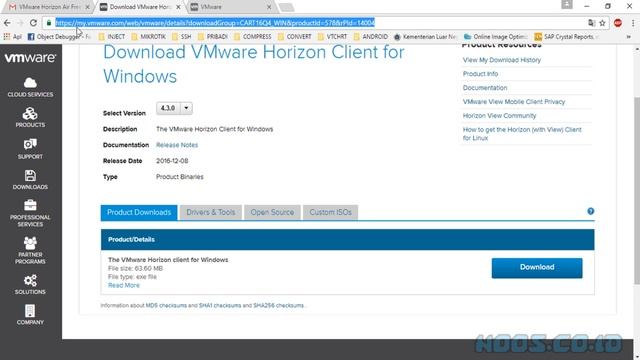The image size is (640, 360).
Task: Click the translate page icon
Action: click(591, 23)
